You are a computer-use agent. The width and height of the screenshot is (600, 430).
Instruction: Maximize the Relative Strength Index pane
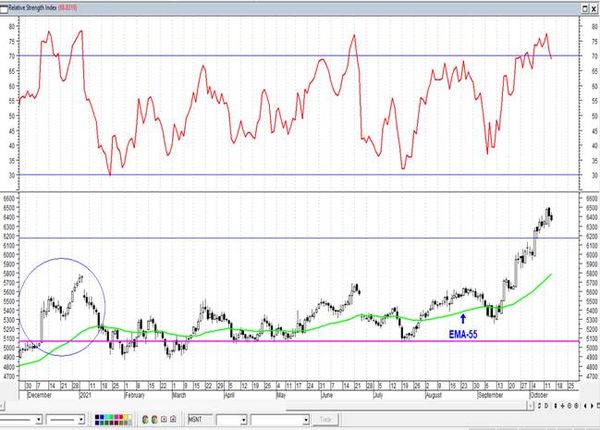pos(585,8)
